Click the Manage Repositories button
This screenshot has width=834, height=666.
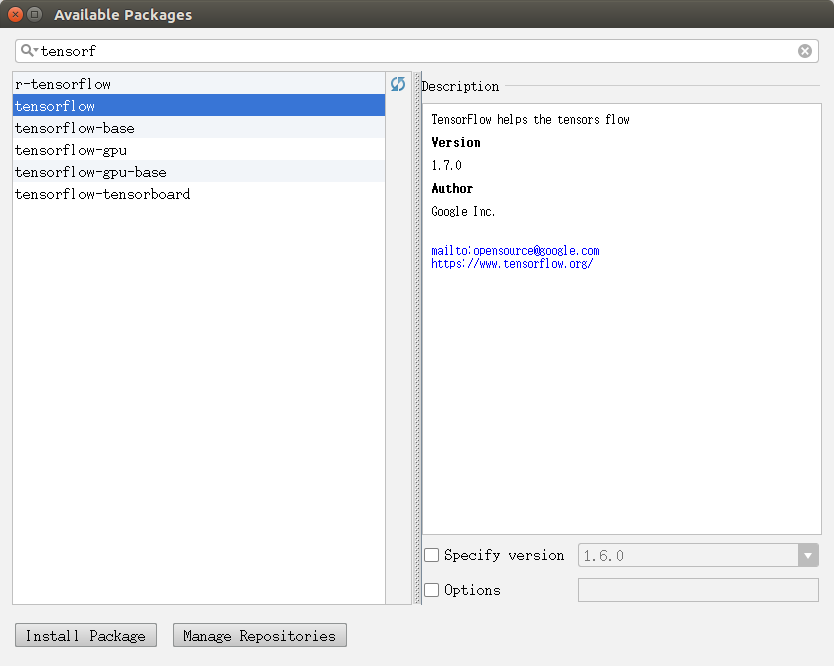pos(260,635)
